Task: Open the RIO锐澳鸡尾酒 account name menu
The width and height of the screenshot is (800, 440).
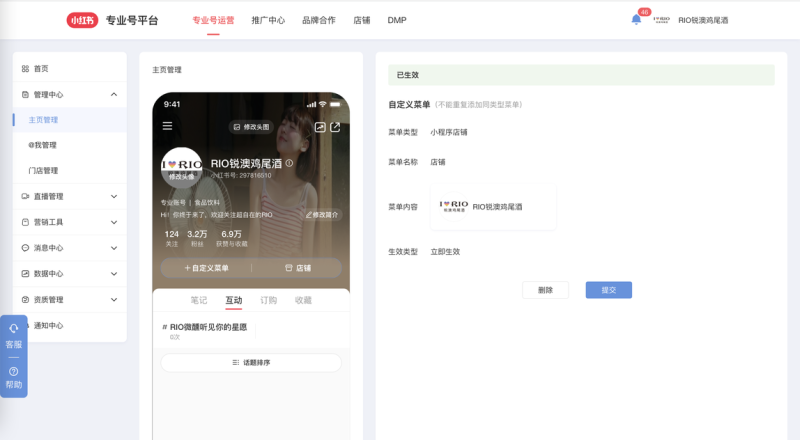Action: (703, 20)
